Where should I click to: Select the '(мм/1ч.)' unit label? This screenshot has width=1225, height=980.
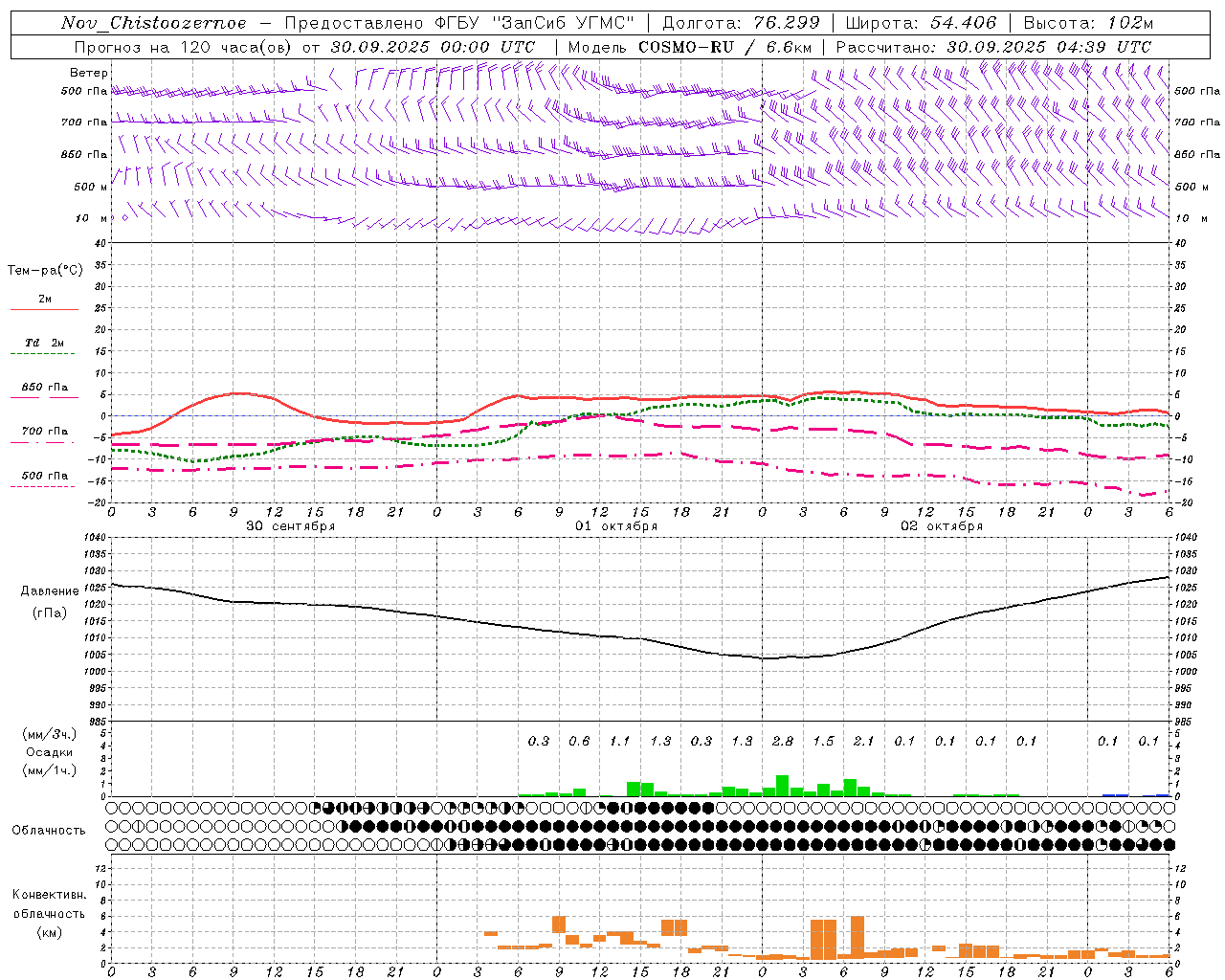pos(50,770)
